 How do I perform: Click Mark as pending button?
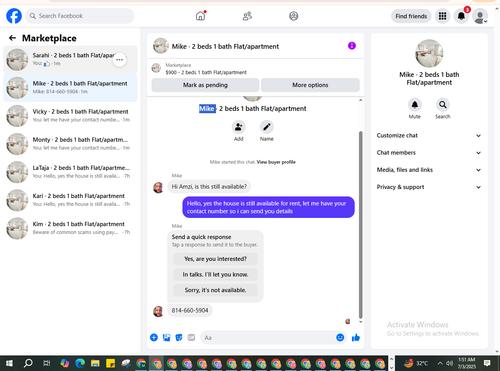pos(205,85)
